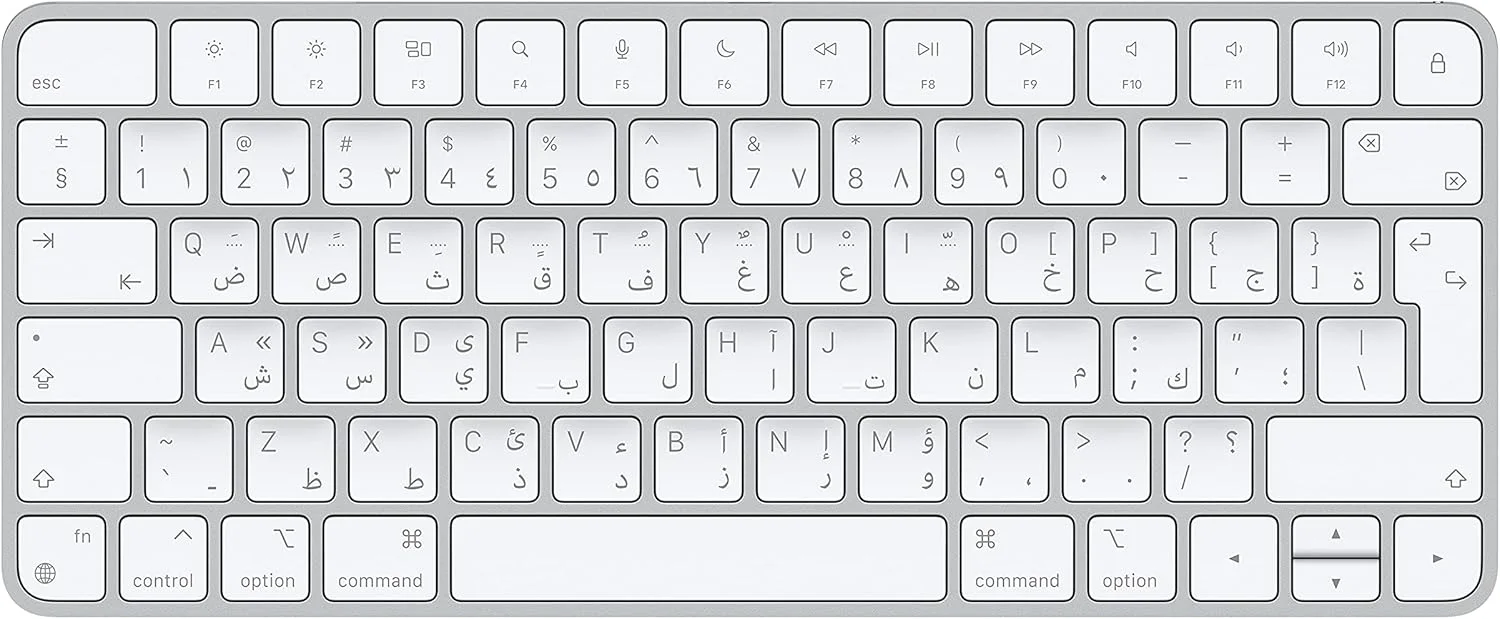The width and height of the screenshot is (1500, 619).
Task: Click the right option key
Action: [1132, 558]
